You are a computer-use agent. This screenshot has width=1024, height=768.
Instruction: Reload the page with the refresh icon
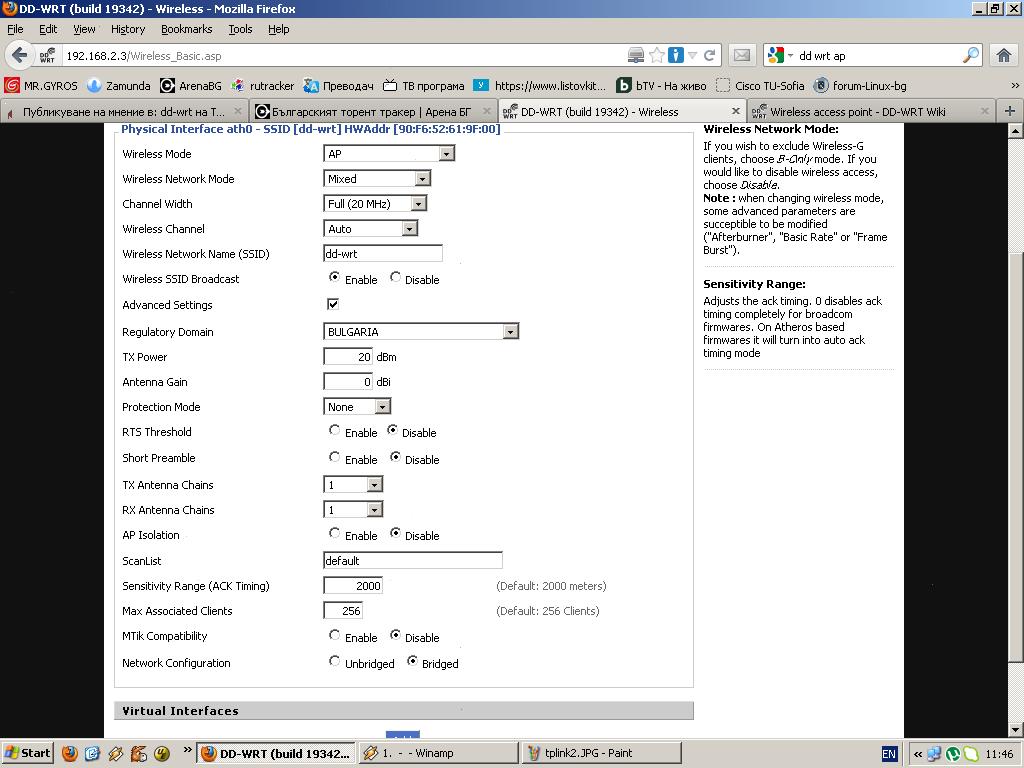point(710,55)
